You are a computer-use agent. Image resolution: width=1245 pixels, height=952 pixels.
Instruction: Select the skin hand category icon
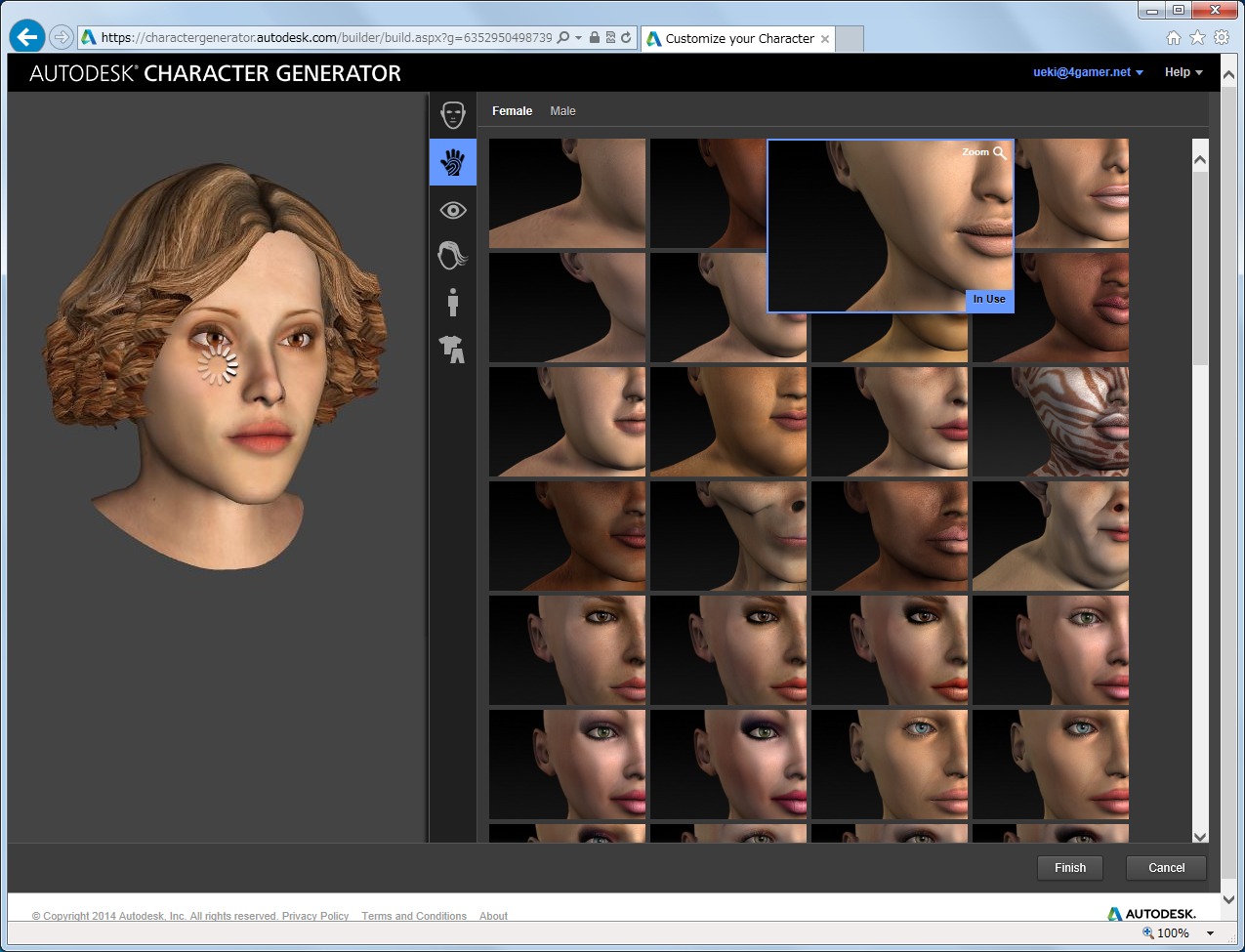click(452, 162)
